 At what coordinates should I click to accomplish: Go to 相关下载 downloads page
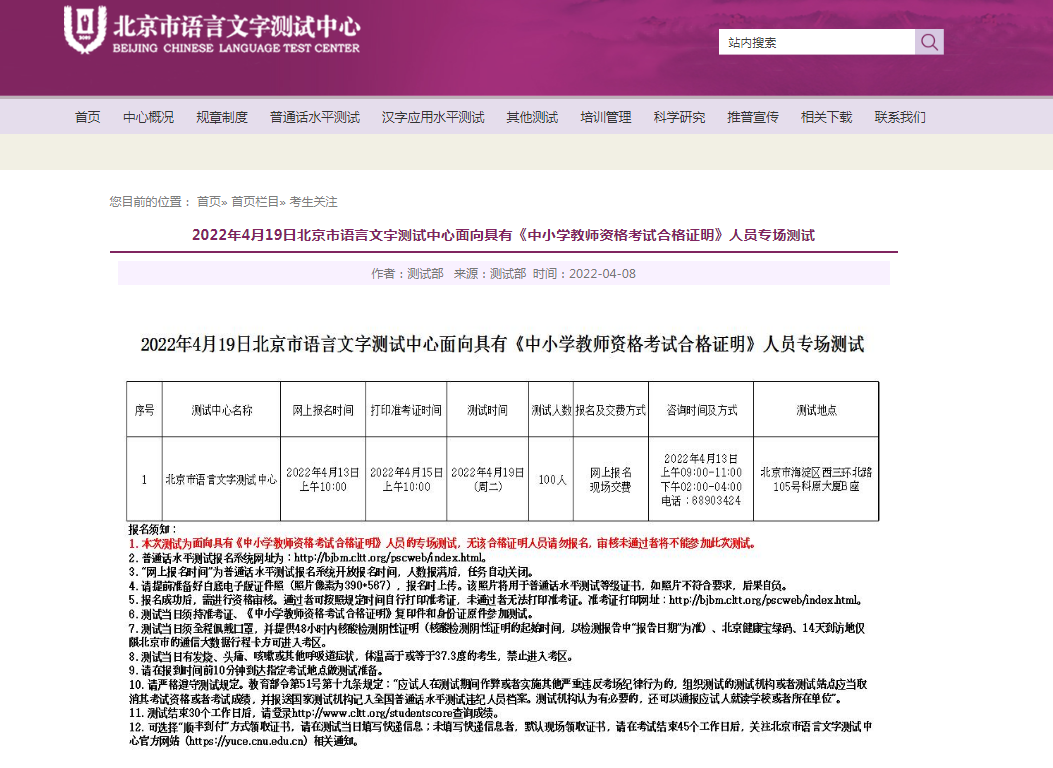pyautogui.click(x=826, y=117)
